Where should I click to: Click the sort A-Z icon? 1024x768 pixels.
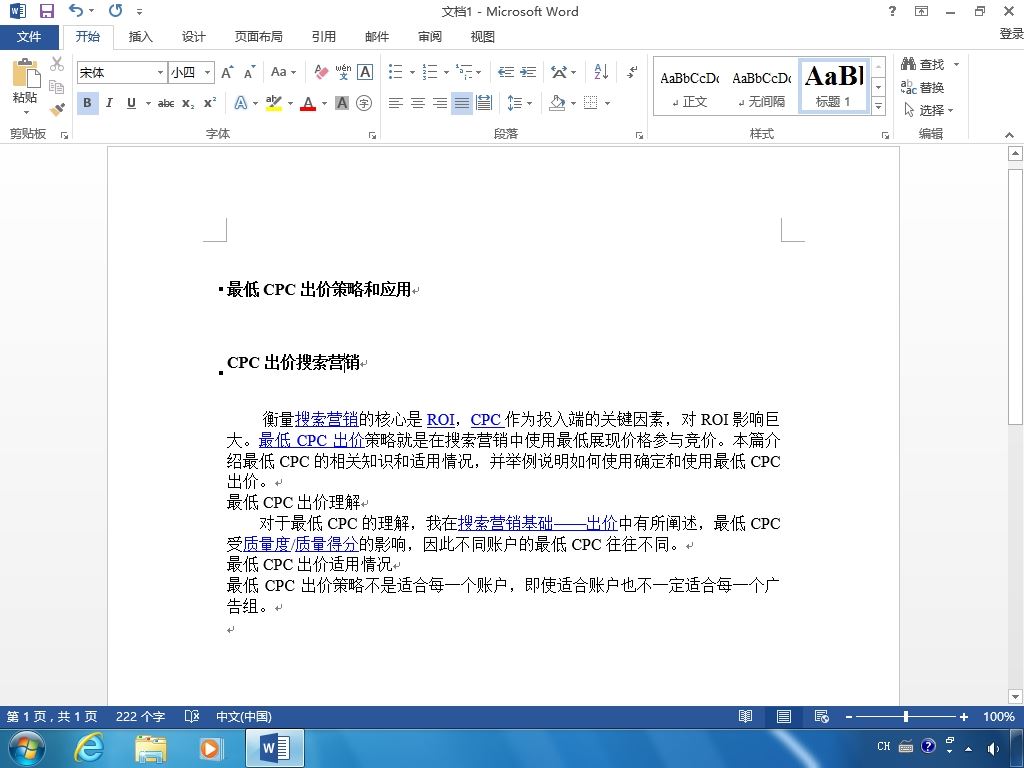[x=601, y=72]
